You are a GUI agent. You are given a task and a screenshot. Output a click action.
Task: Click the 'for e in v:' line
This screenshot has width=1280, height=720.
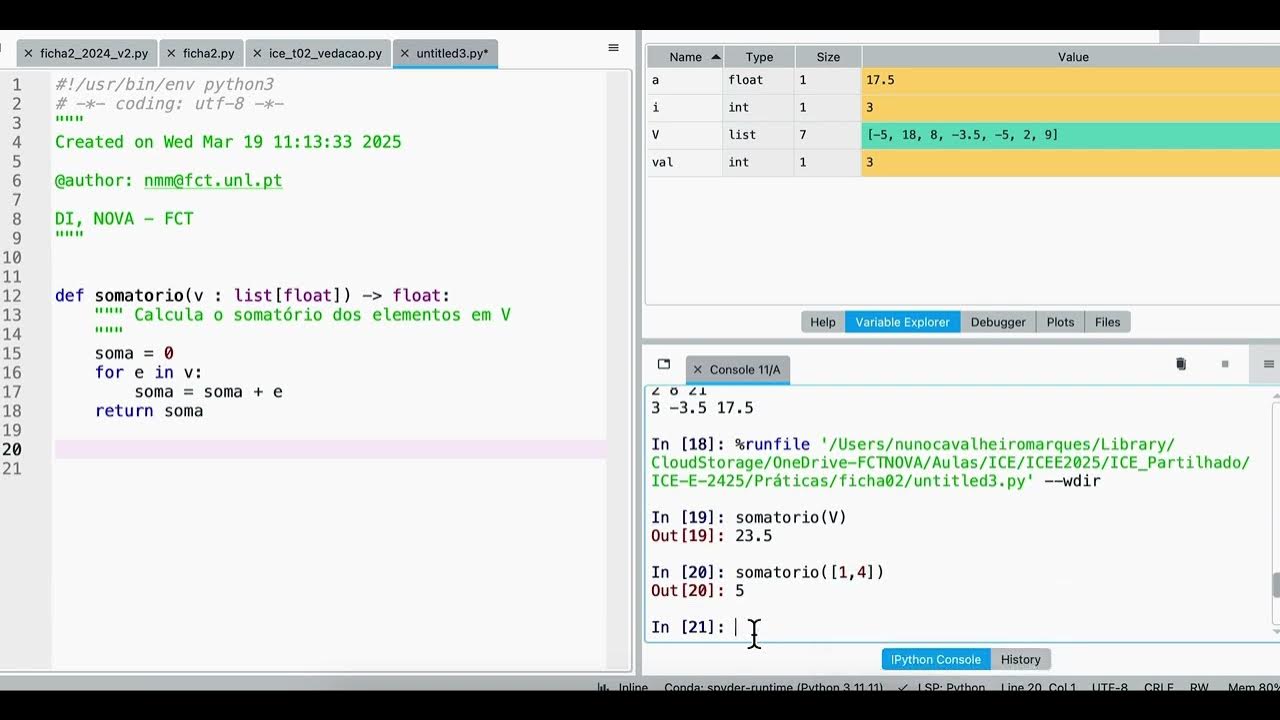coord(149,372)
